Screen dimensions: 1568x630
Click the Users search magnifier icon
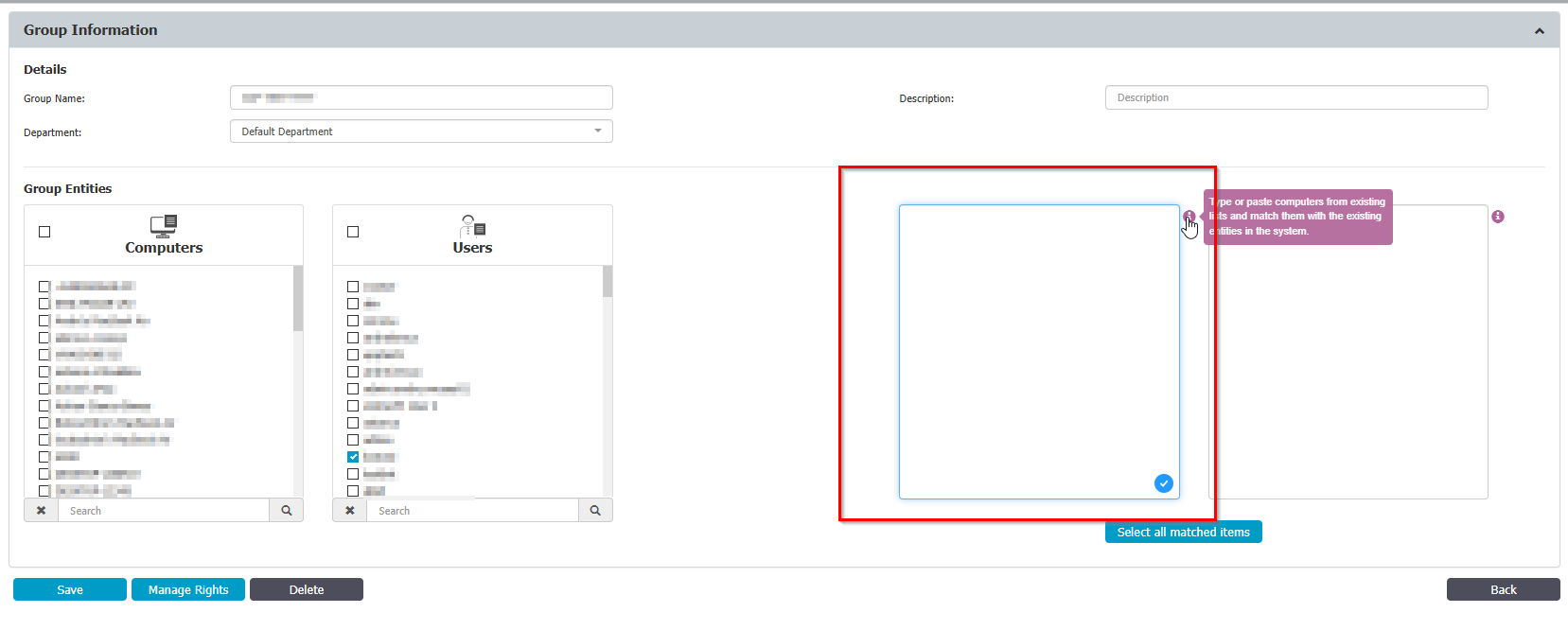pyautogui.click(x=595, y=511)
